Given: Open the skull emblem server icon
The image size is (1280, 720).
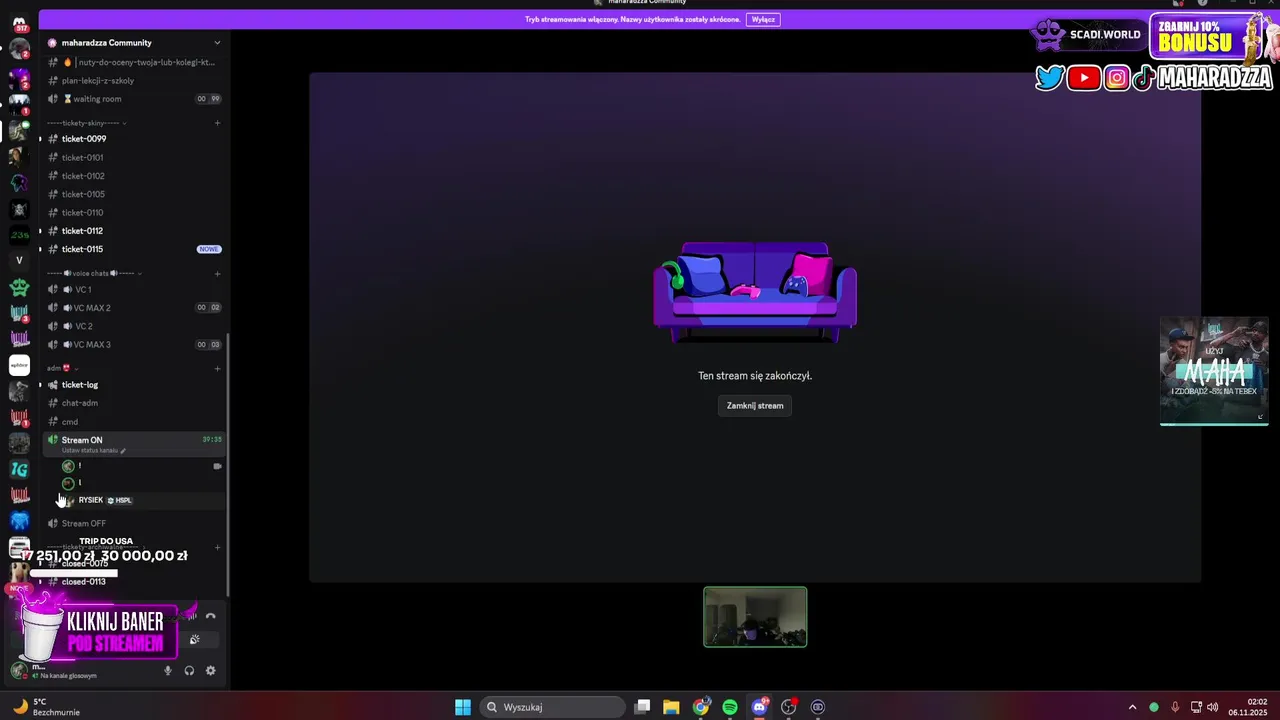Looking at the screenshot, I should point(19,209).
